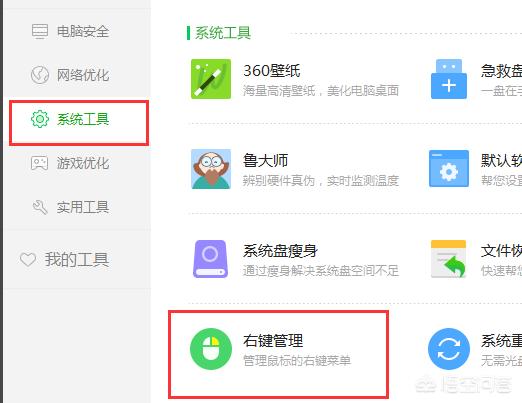Click the 鲁大师 title label
Image resolution: width=522 pixels, height=403 pixels.
(265, 161)
